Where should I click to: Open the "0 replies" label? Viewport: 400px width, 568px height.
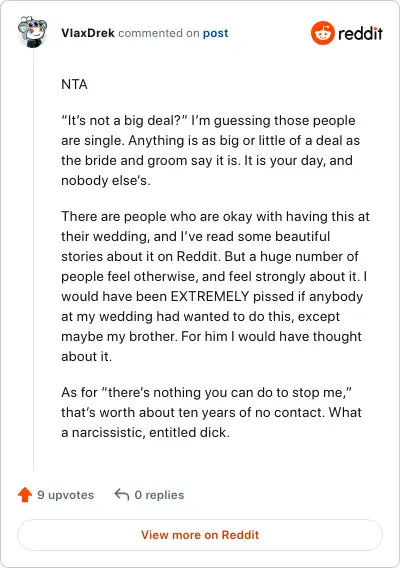click(159, 495)
